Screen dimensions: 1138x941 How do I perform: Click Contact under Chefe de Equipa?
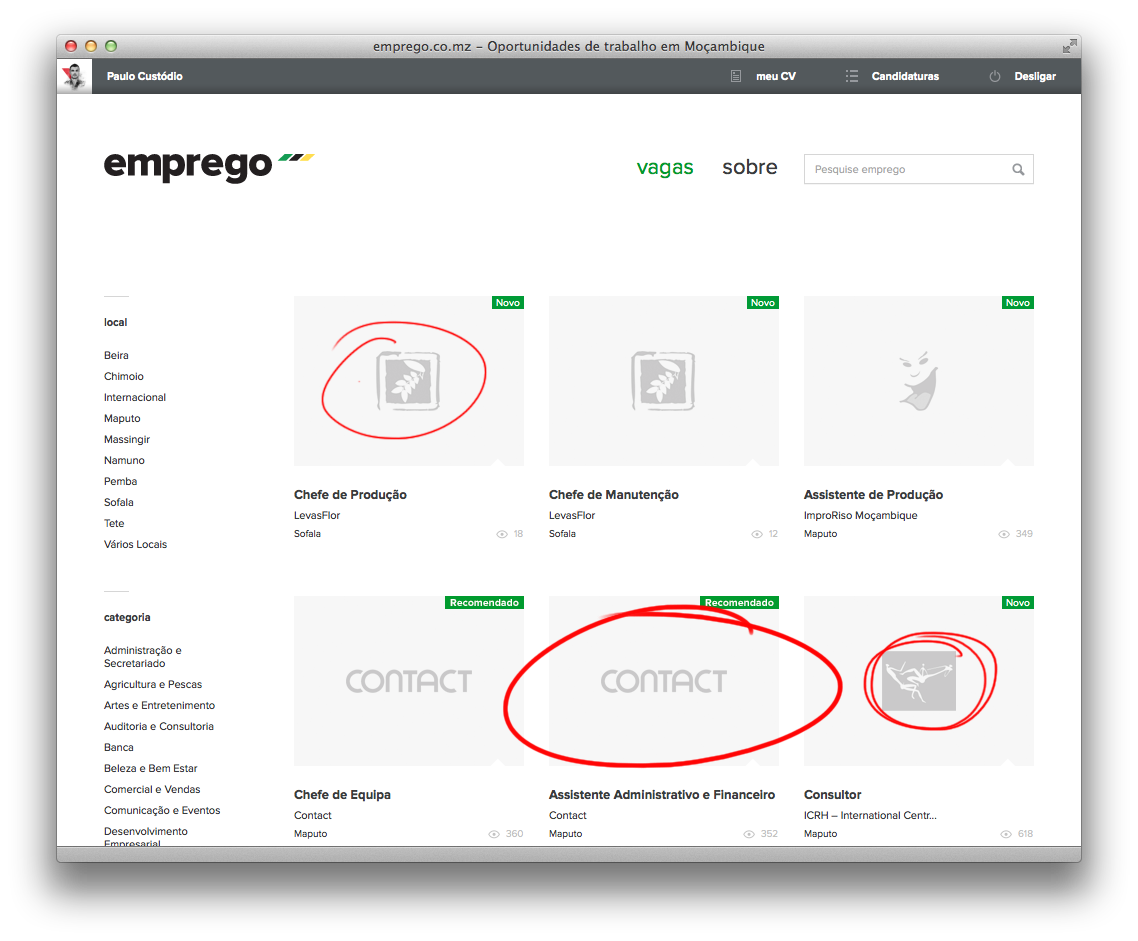pyautogui.click(x=313, y=816)
